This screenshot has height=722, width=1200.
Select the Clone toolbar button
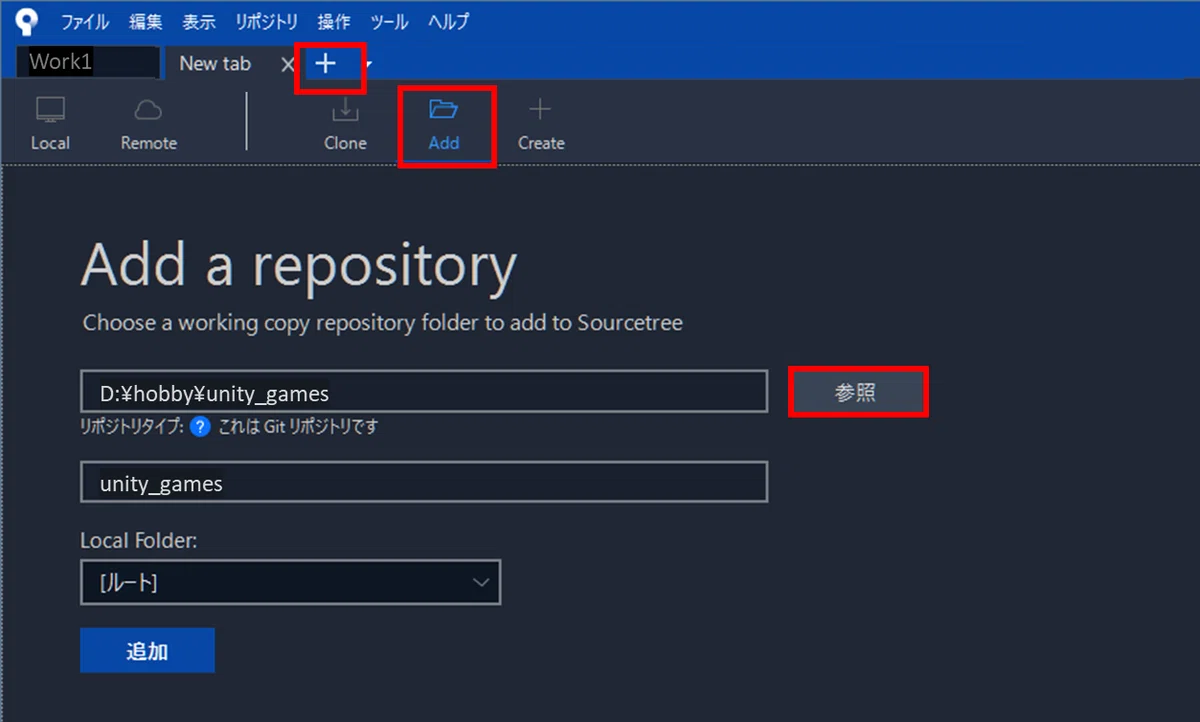coord(345,124)
